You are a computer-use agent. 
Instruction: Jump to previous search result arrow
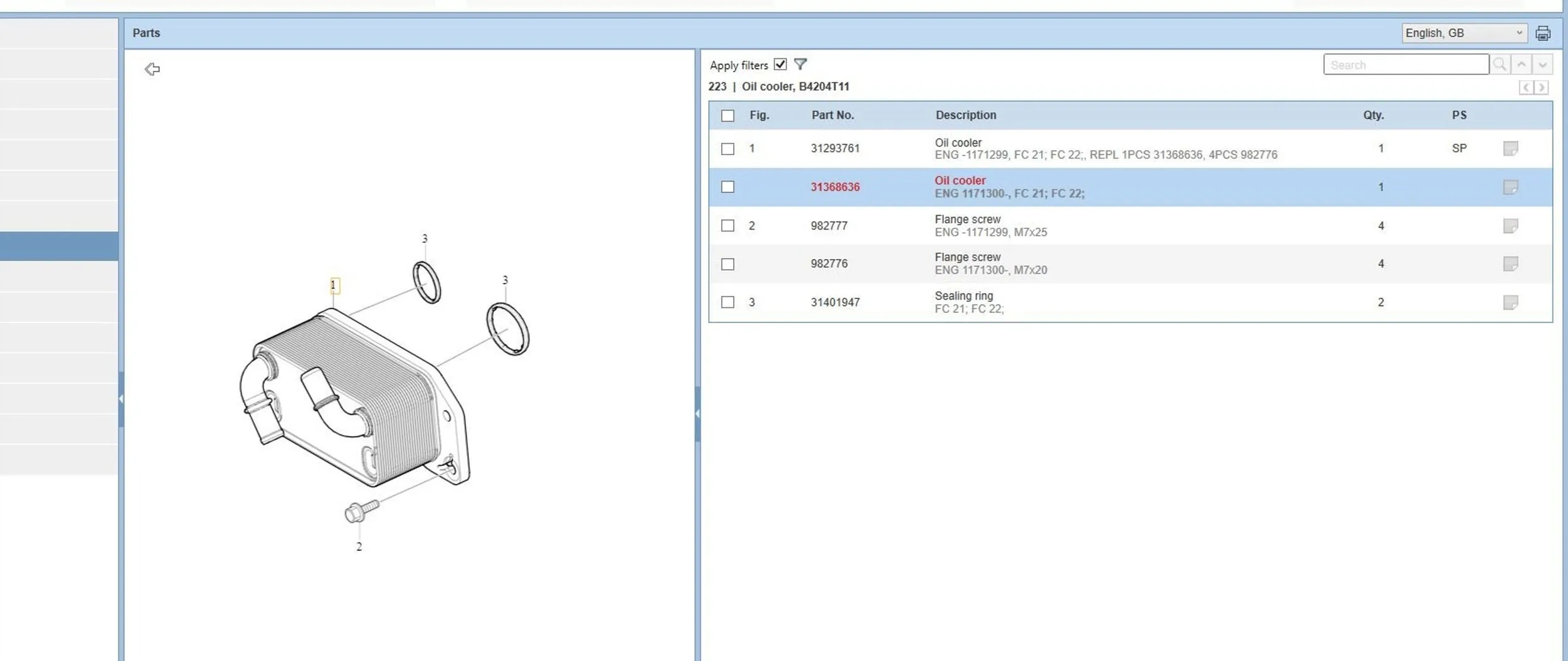pyautogui.click(x=1521, y=65)
